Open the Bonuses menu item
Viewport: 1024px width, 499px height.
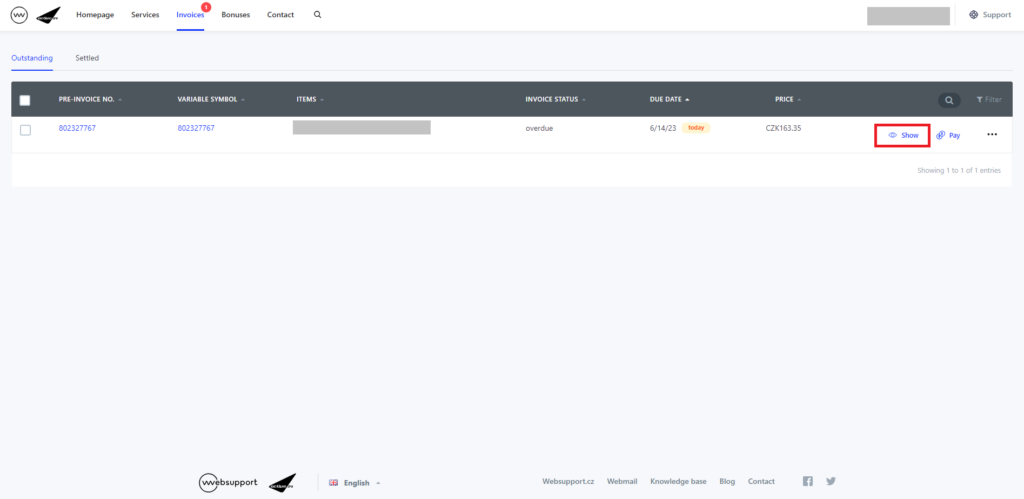235,15
